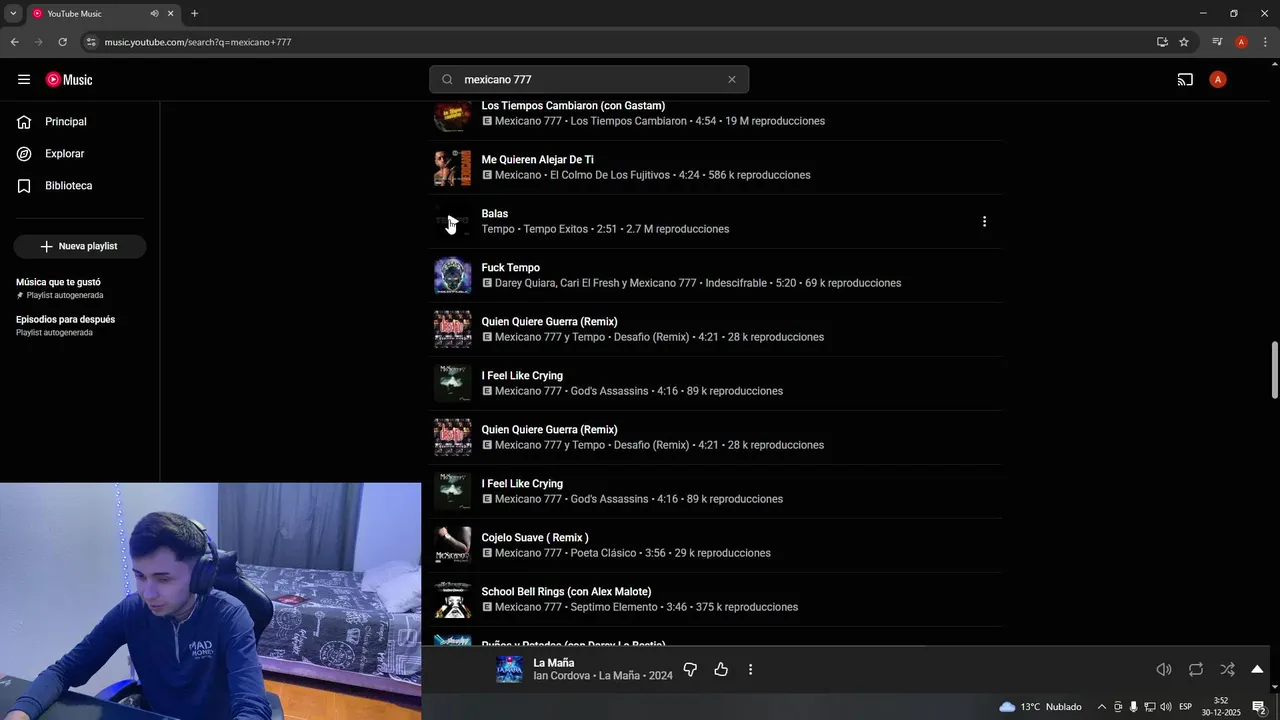This screenshot has width=1280, height=720.
Task: Open the Meet Now camera tray icon
Action: [1118, 707]
